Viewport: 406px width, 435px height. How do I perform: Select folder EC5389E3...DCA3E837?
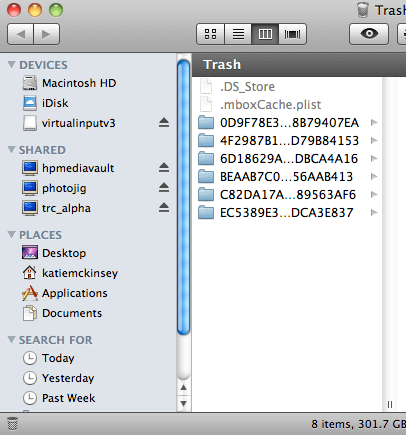pos(276,213)
